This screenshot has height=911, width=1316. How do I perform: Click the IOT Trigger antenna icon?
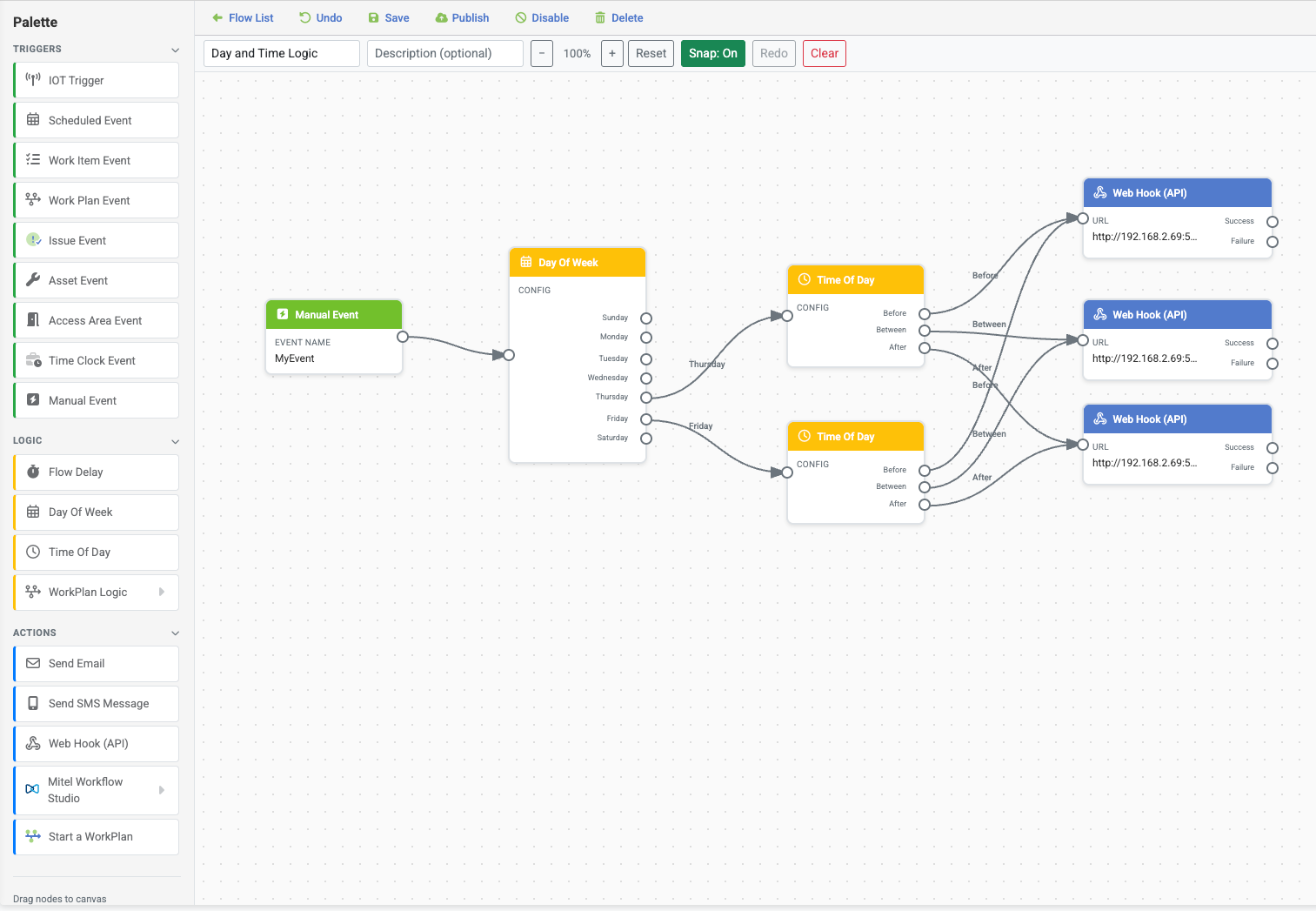(x=33, y=80)
